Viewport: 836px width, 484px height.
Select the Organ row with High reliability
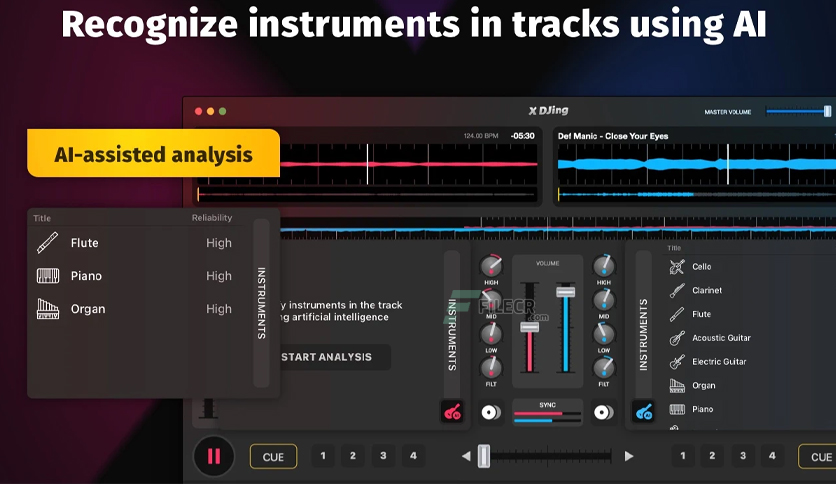click(x=136, y=309)
